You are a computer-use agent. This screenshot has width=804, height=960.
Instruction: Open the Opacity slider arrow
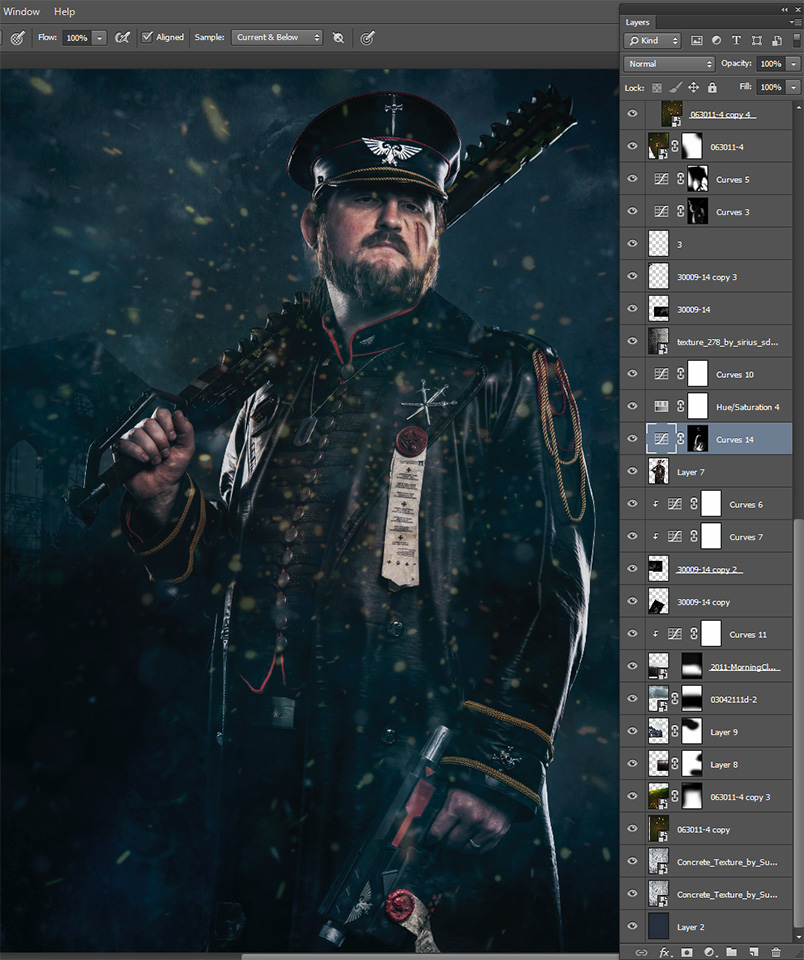point(794,64)
